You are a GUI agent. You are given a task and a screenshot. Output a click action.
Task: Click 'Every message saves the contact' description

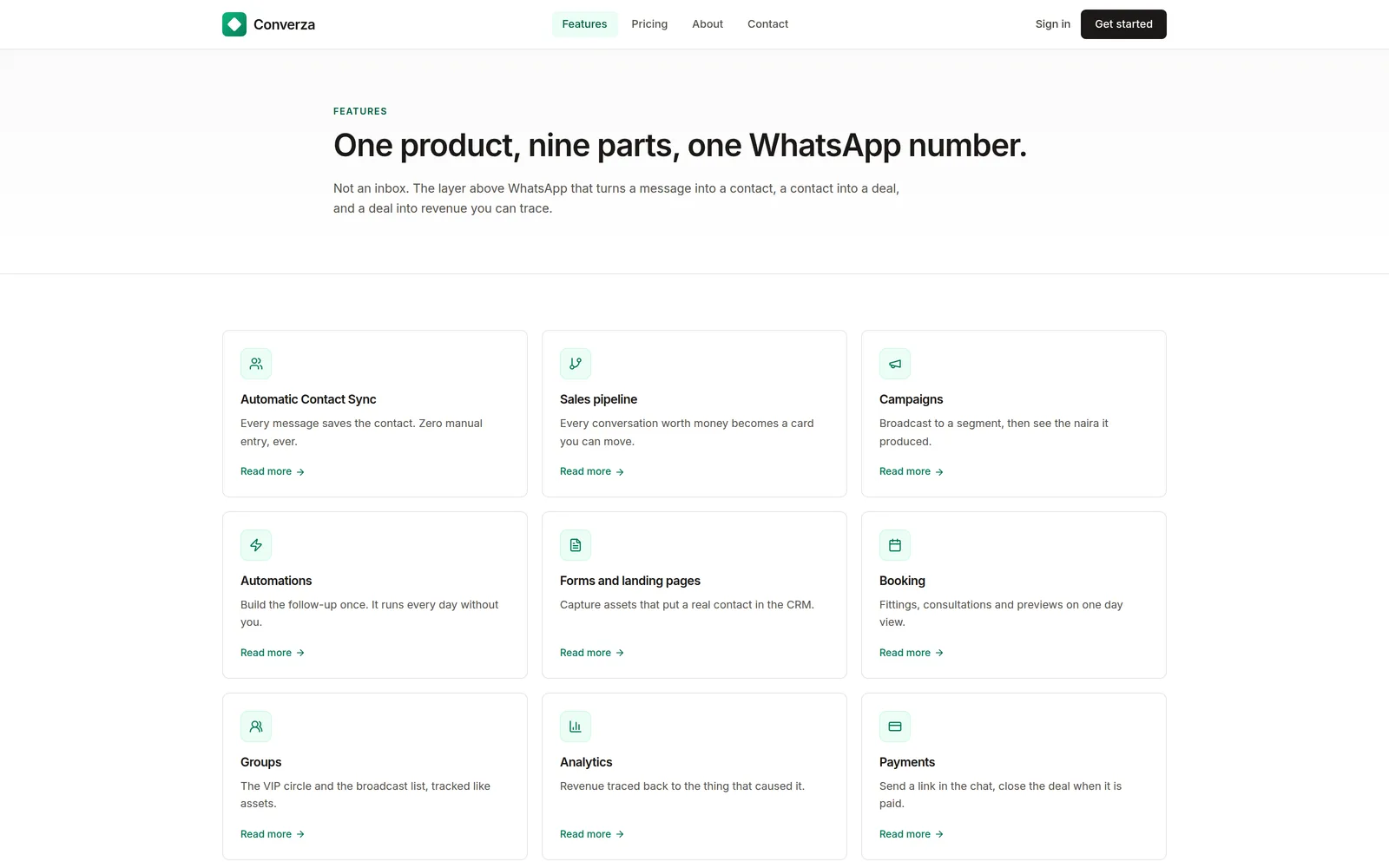coord(361,432)
